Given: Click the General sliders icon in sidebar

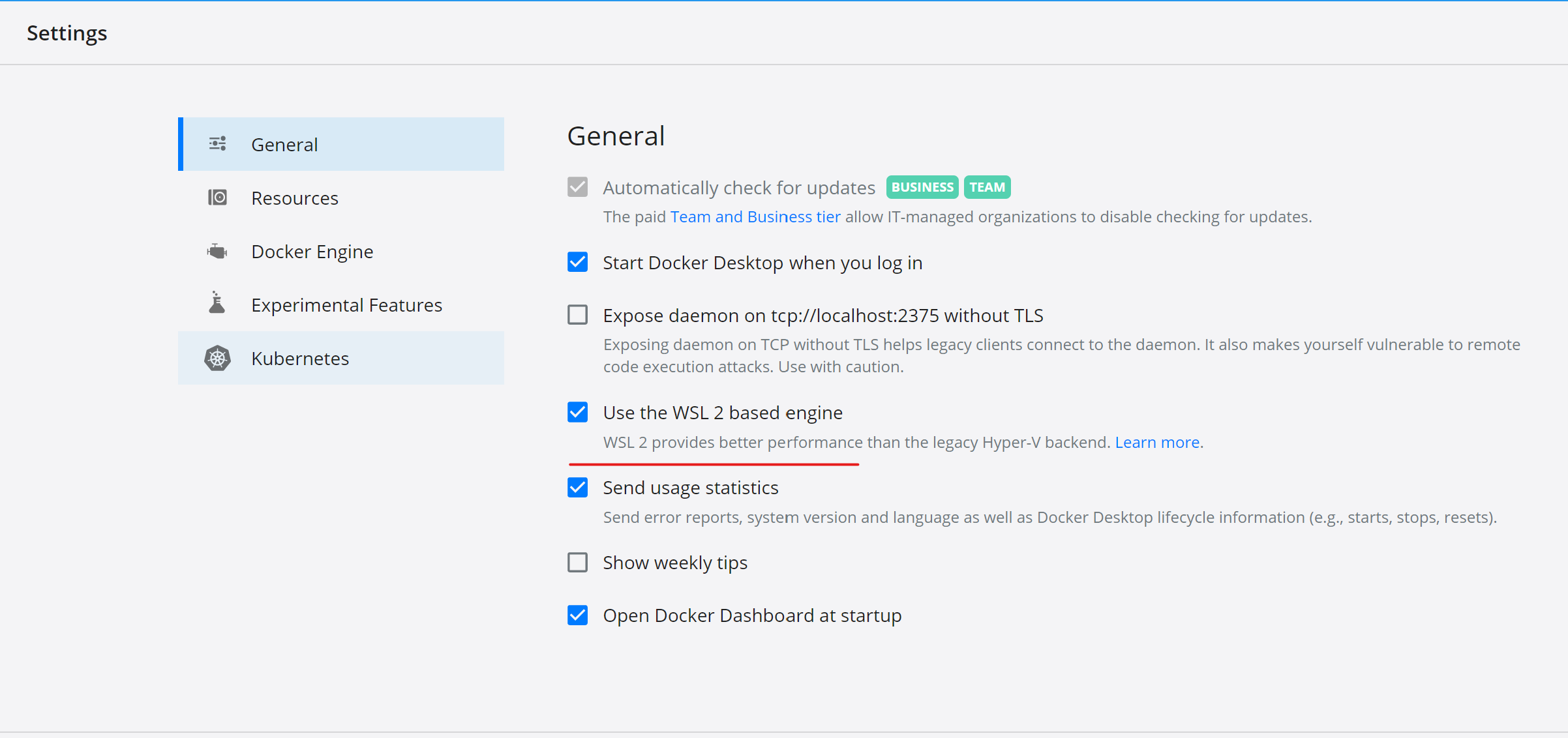Looking at the screenshot, I should click(x=217, y=144).
